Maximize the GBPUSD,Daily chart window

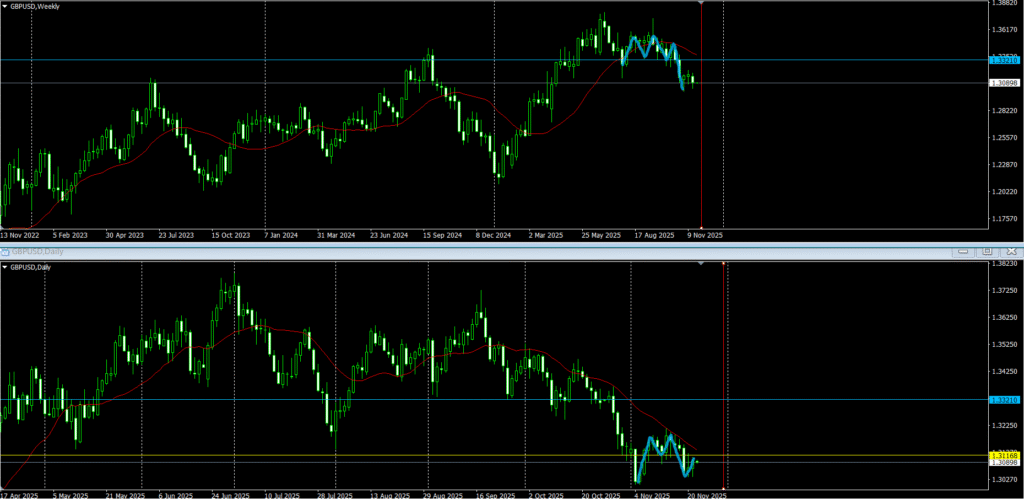point(986,250)
